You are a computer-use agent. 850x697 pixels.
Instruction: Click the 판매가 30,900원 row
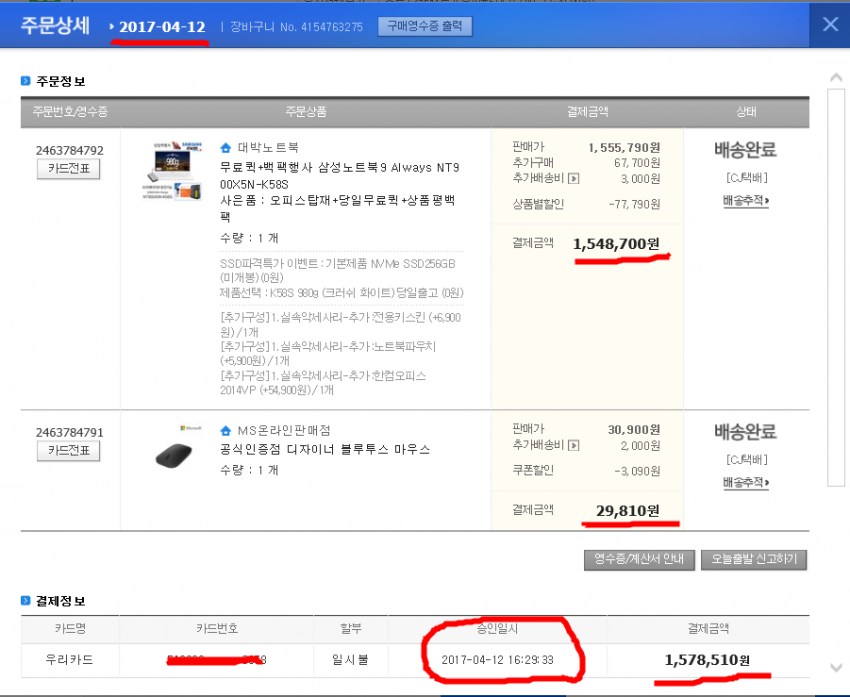click(x=586, y=429)
